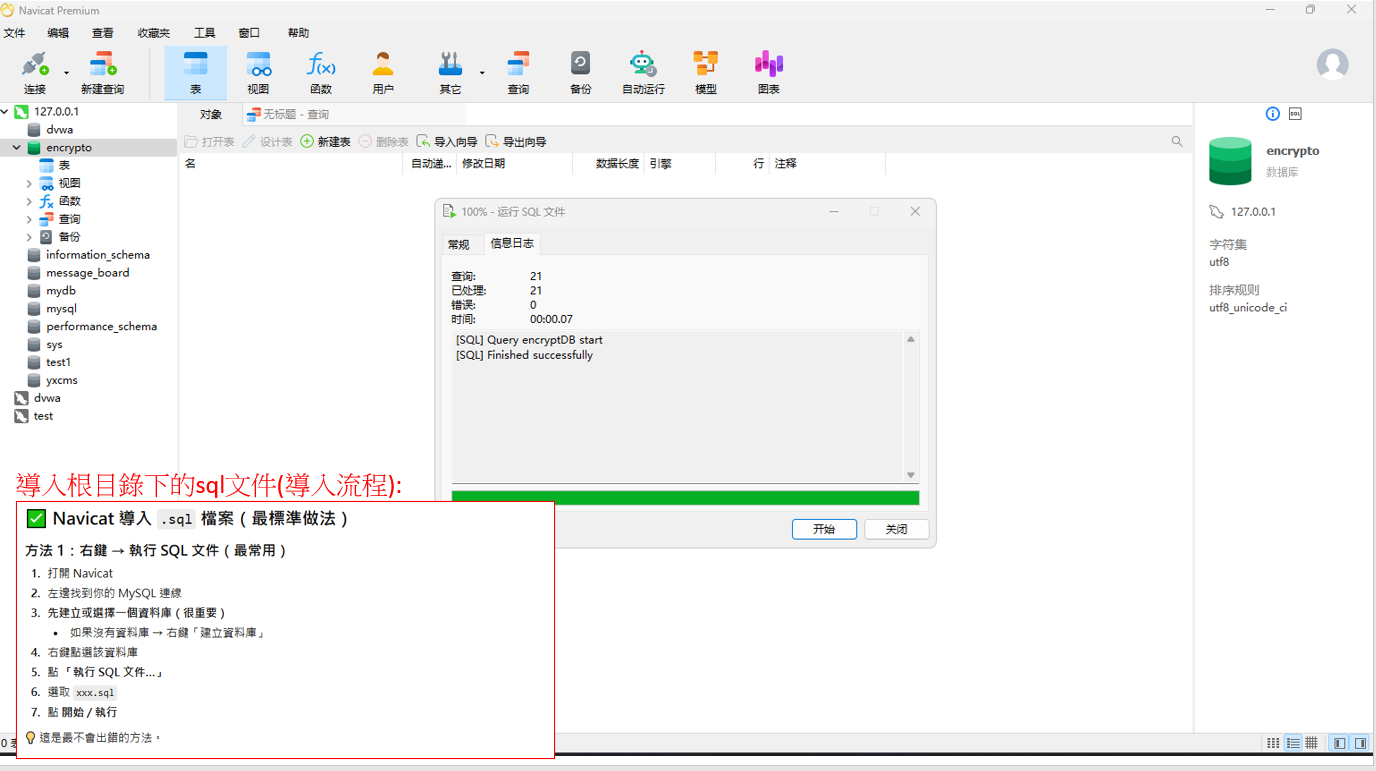Switch to detail list view icon

click(x=1293, y=743)
